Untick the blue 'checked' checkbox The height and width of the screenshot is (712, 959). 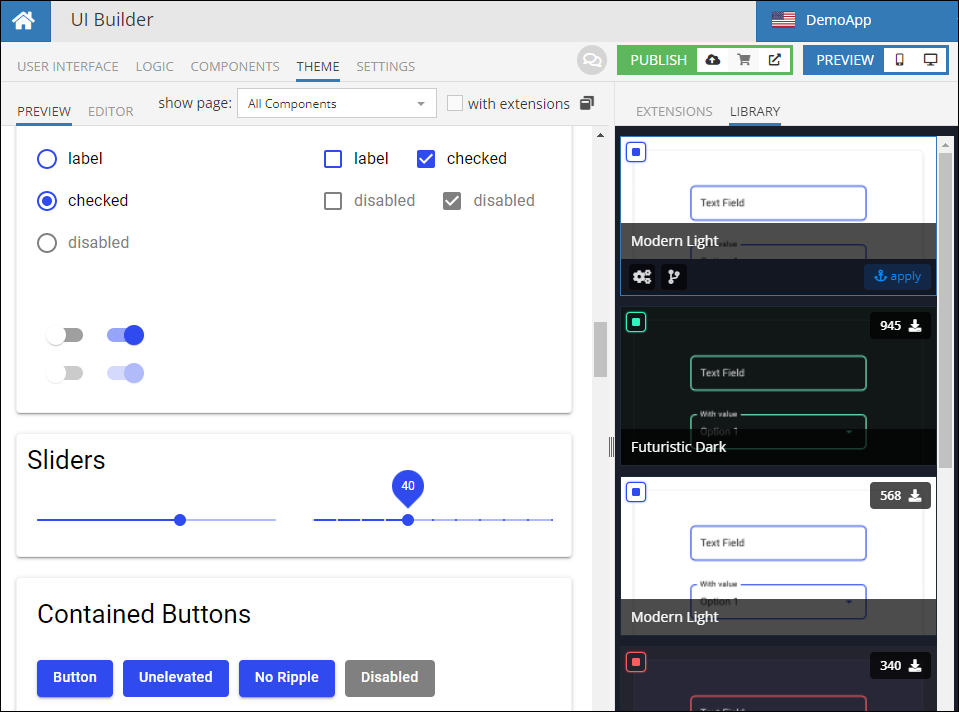[x=426, y=159]
